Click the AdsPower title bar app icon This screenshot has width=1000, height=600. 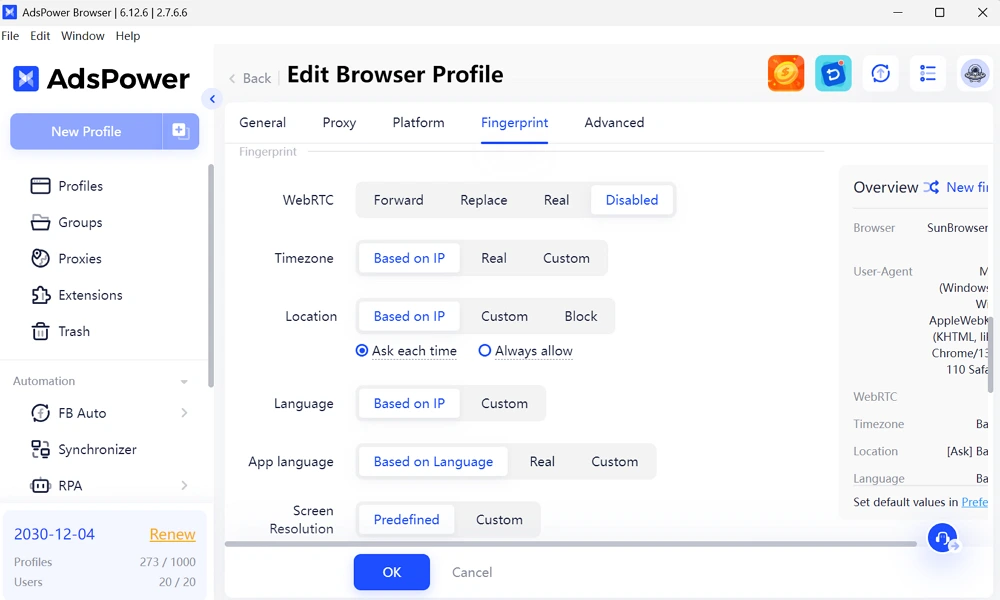click(10, 12)
